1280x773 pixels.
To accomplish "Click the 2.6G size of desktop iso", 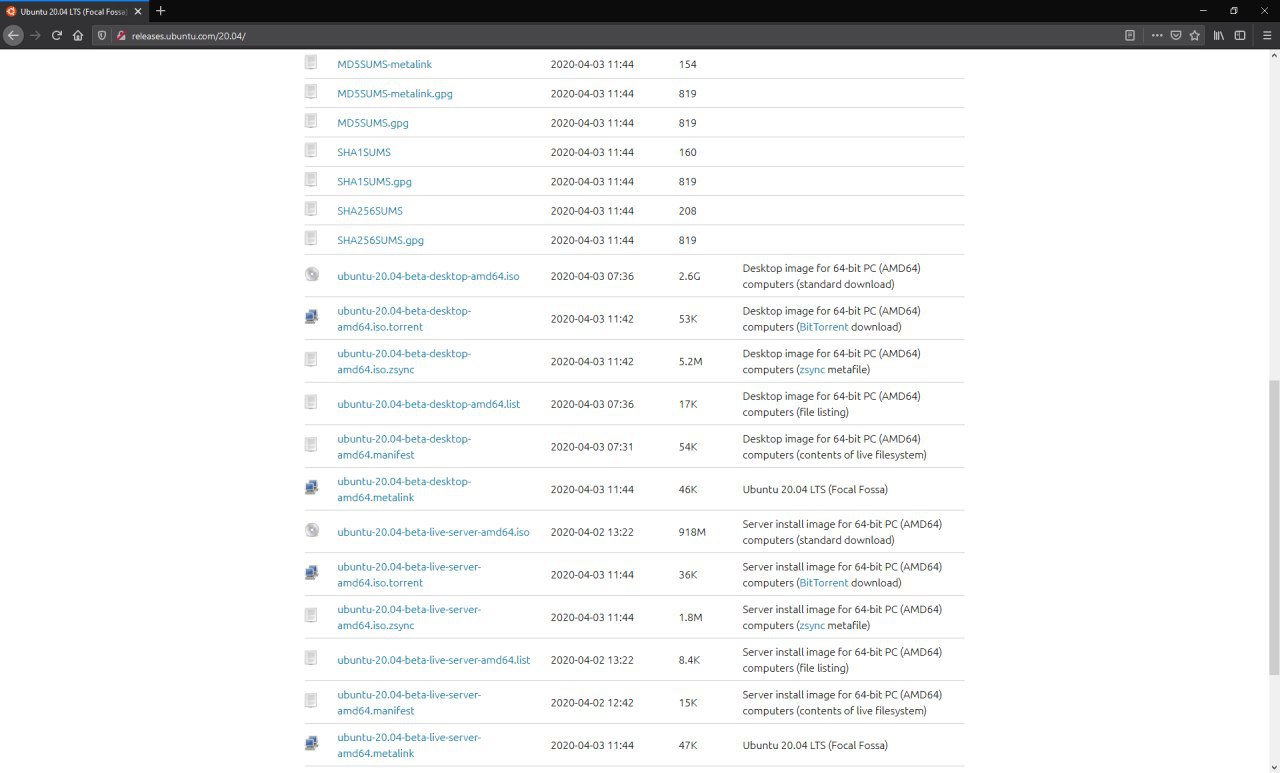I will [x=690, y=276].
